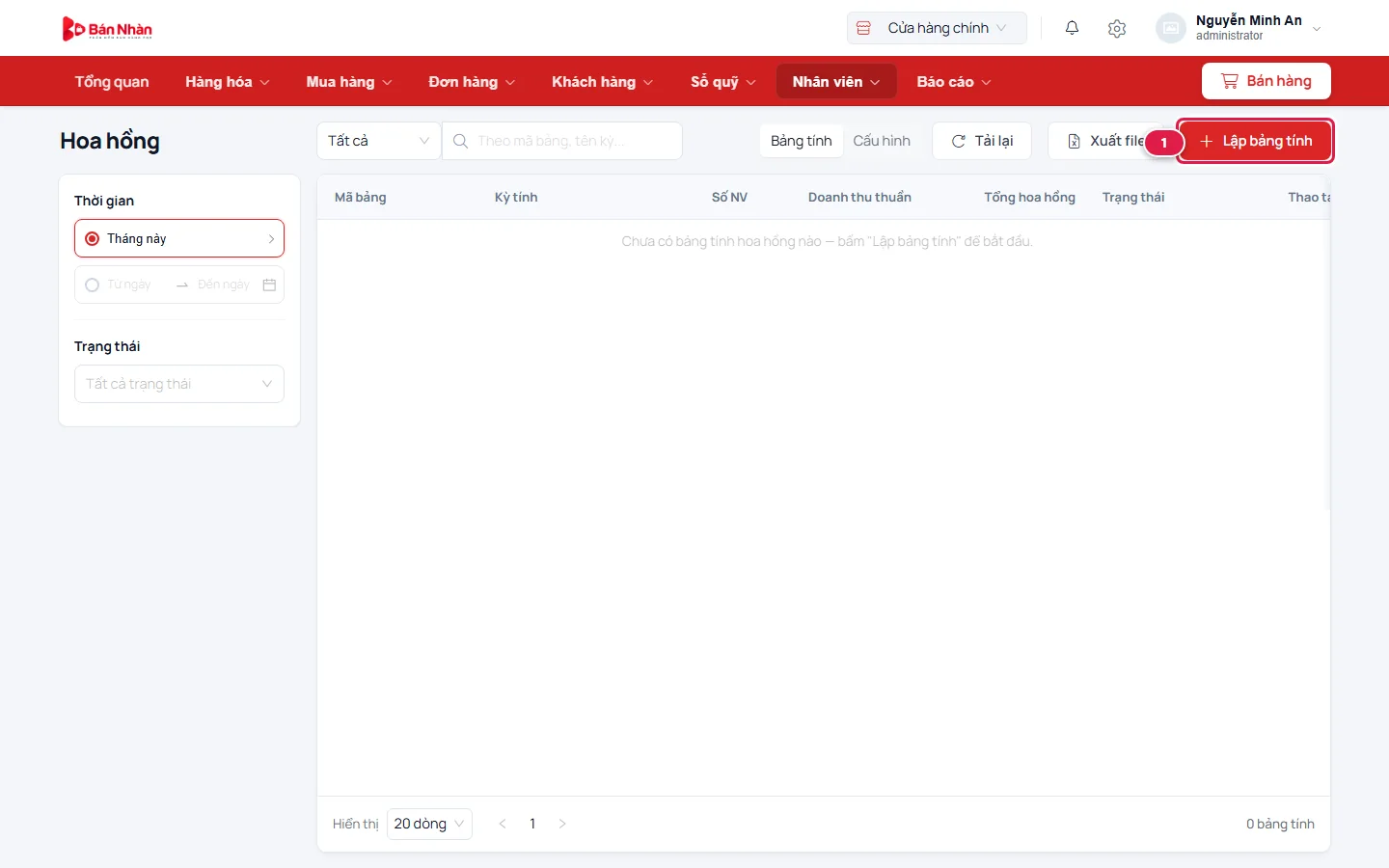Expand the Tháng này chevron

[x=271, y=239]
